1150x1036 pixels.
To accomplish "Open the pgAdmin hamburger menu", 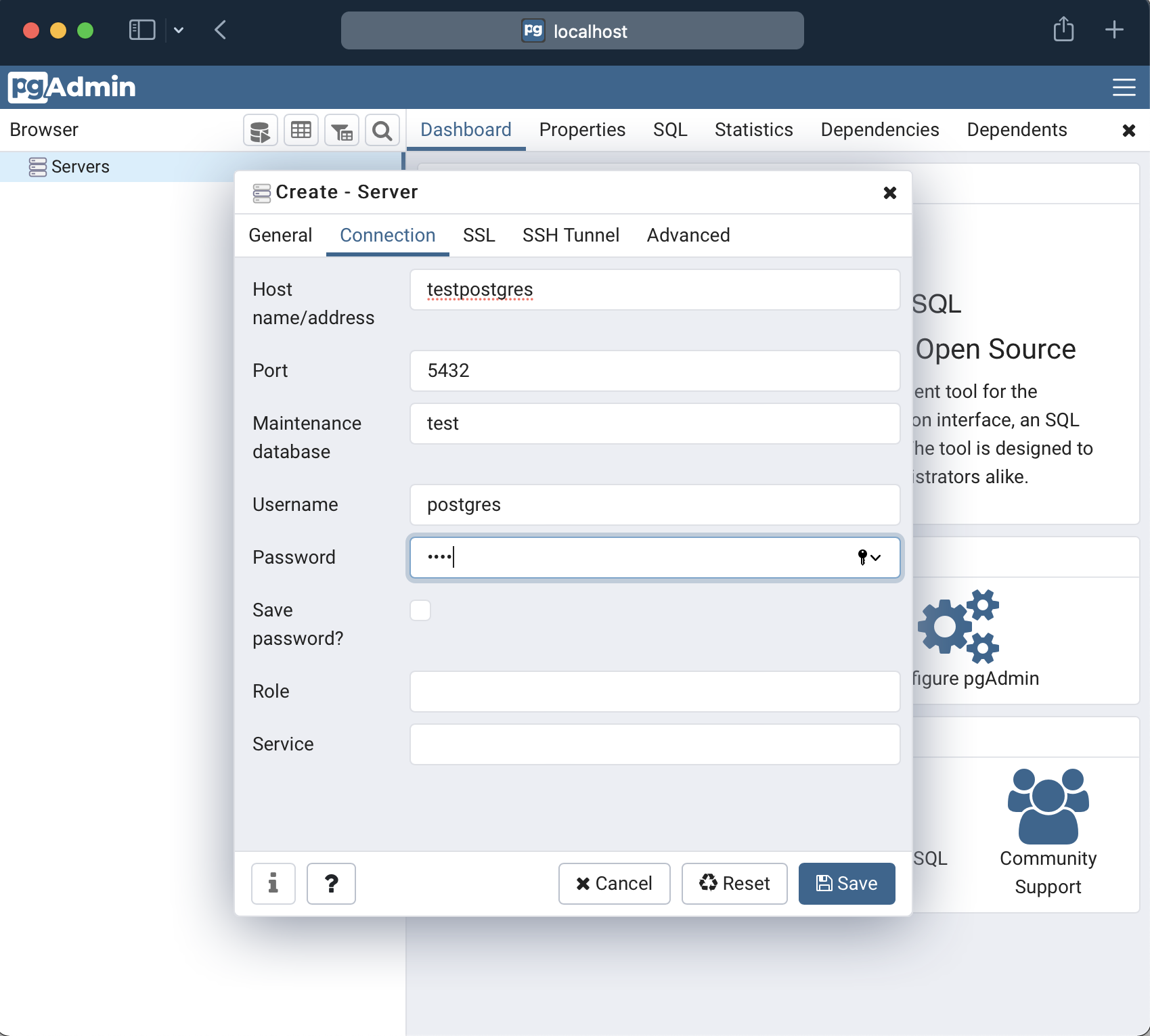I will point(1124,87).
